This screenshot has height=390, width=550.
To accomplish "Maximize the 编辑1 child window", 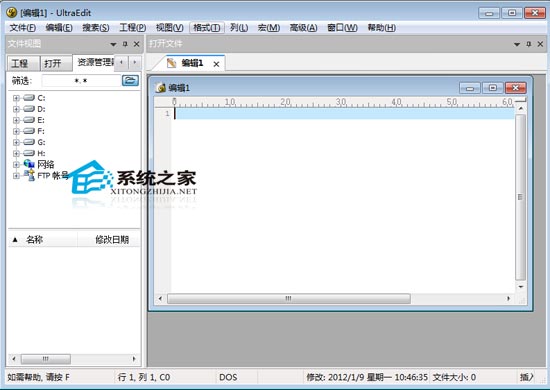I will pyautogui.click(x=492, y=88).
